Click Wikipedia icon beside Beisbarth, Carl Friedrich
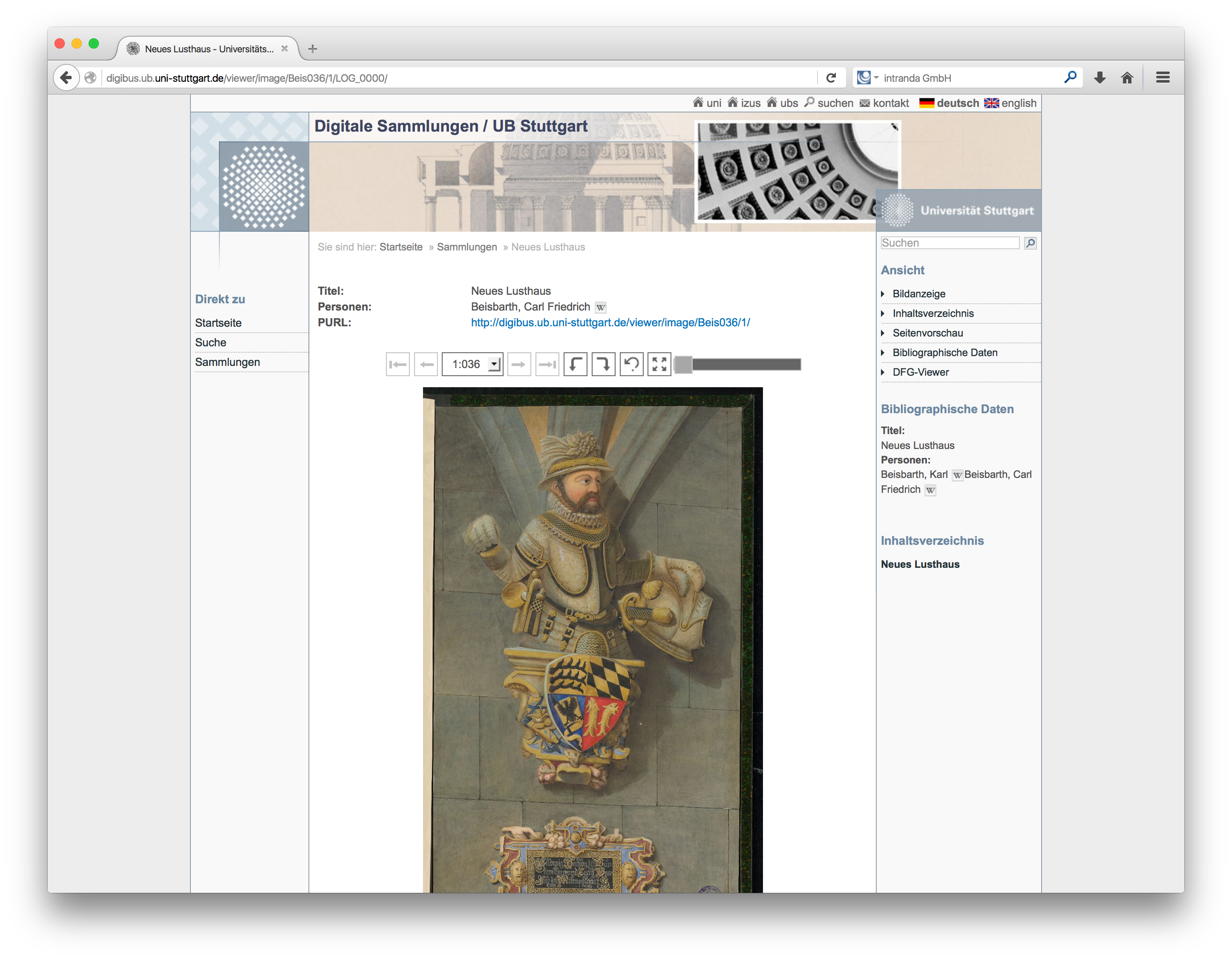Screen dimensions: 1232x961 (601, 308)
